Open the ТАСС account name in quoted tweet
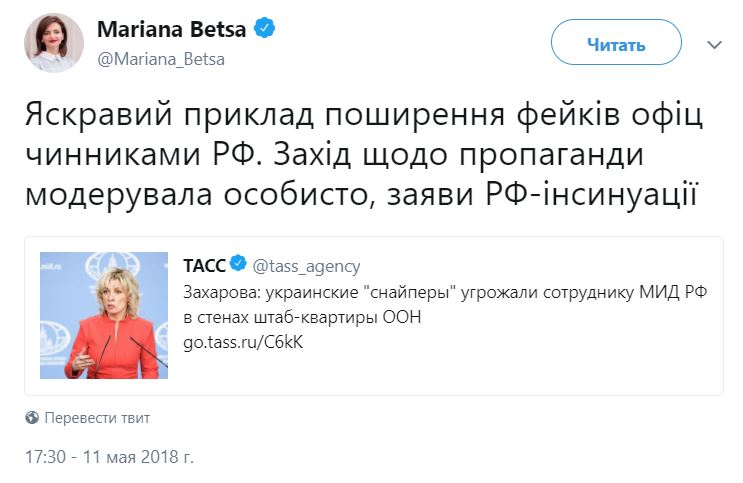 pyautogui.click(x=204, y=266)
